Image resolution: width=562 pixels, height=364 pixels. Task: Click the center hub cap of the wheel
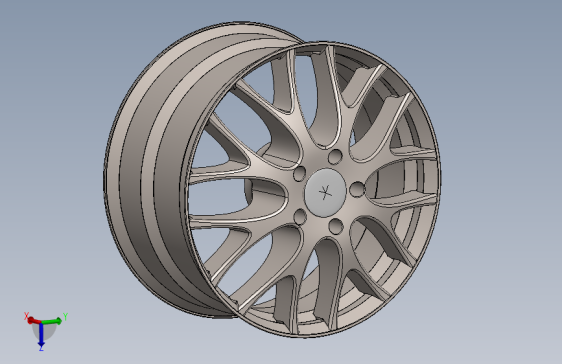tap(325, 193)
